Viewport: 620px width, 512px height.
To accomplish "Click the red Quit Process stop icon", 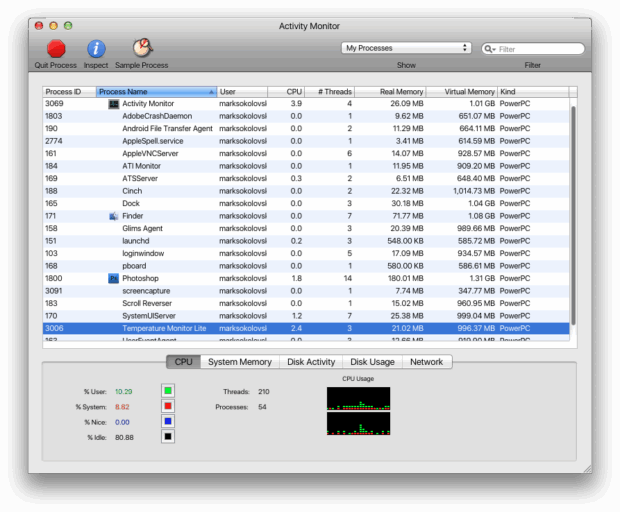I will pyautogui.click(x=56, y=48).
